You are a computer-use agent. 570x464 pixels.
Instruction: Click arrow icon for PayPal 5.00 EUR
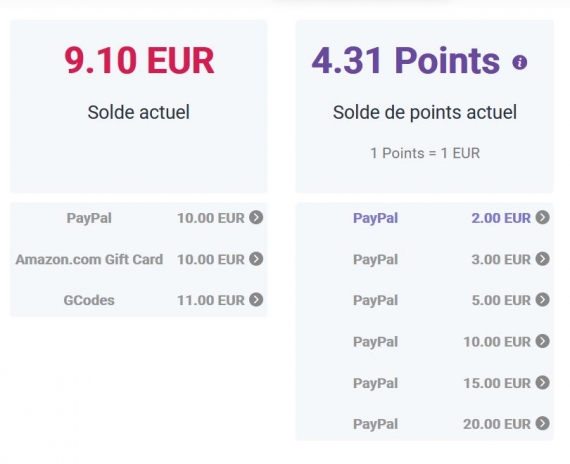click(x=542, y=300)
